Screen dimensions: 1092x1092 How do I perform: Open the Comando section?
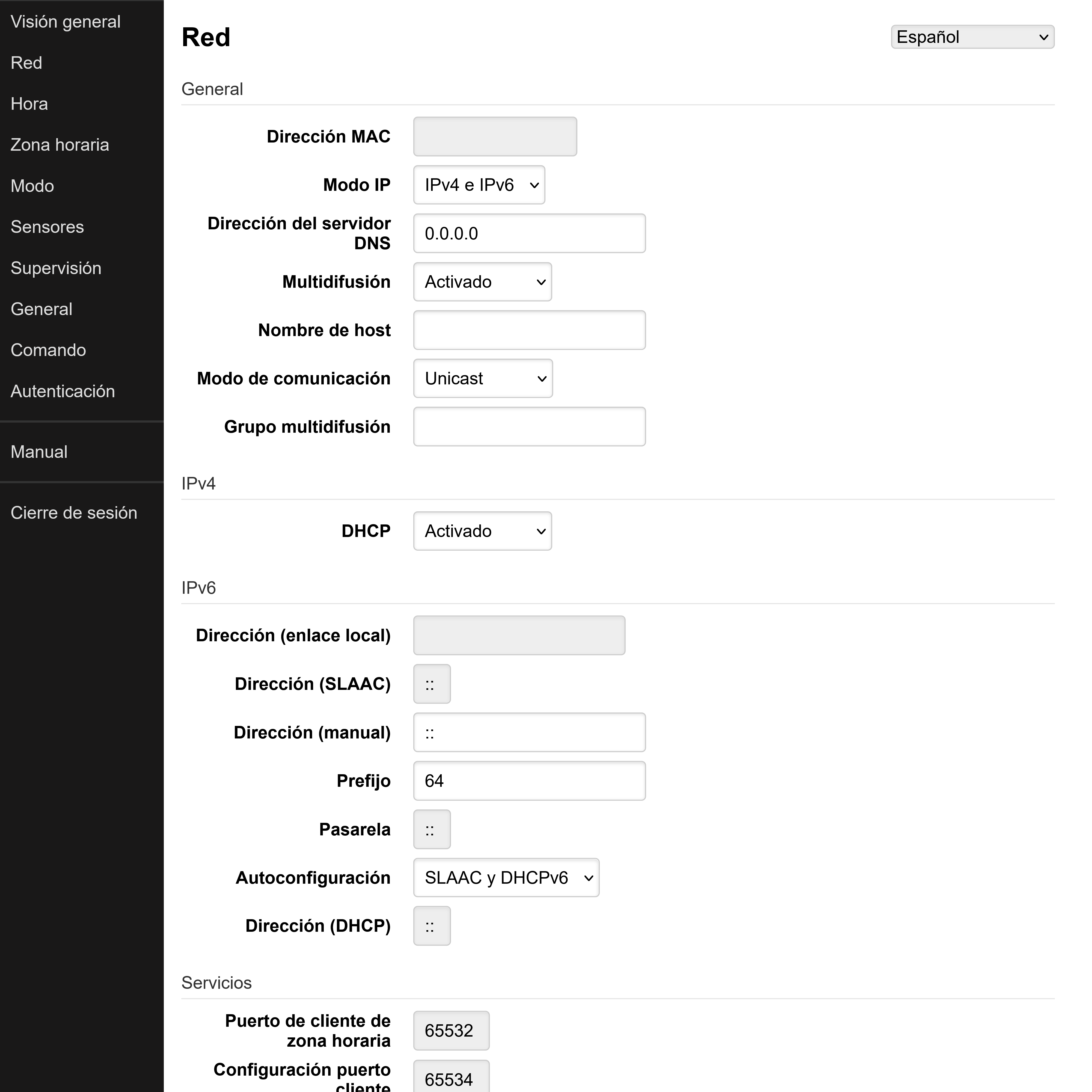[48, 350]
